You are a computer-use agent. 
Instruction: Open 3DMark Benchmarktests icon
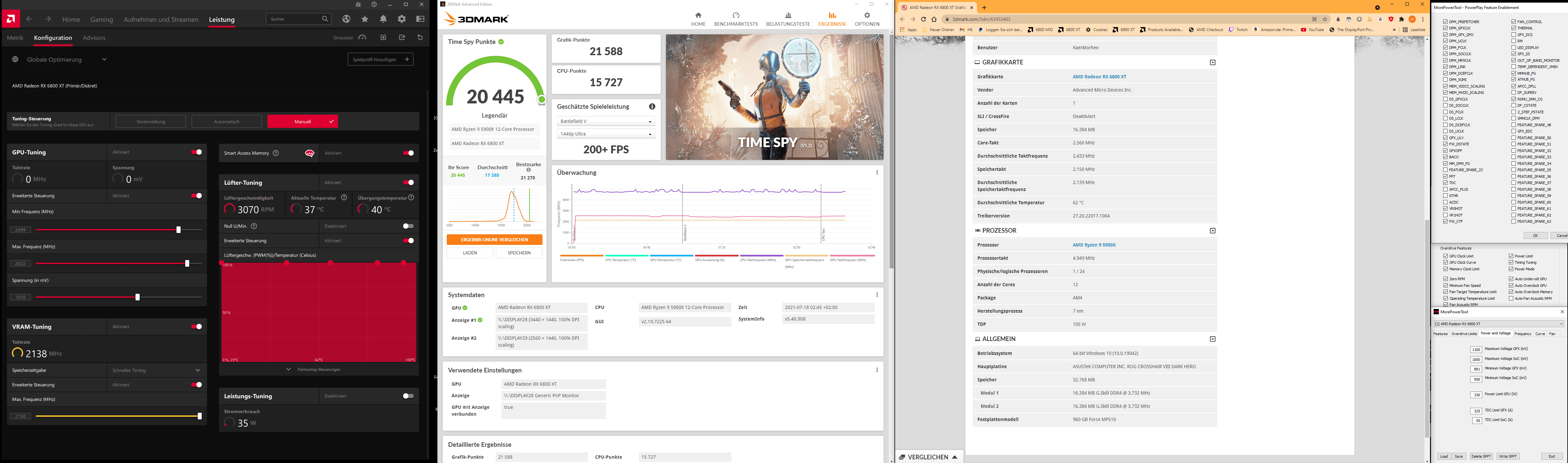[736, 15]
